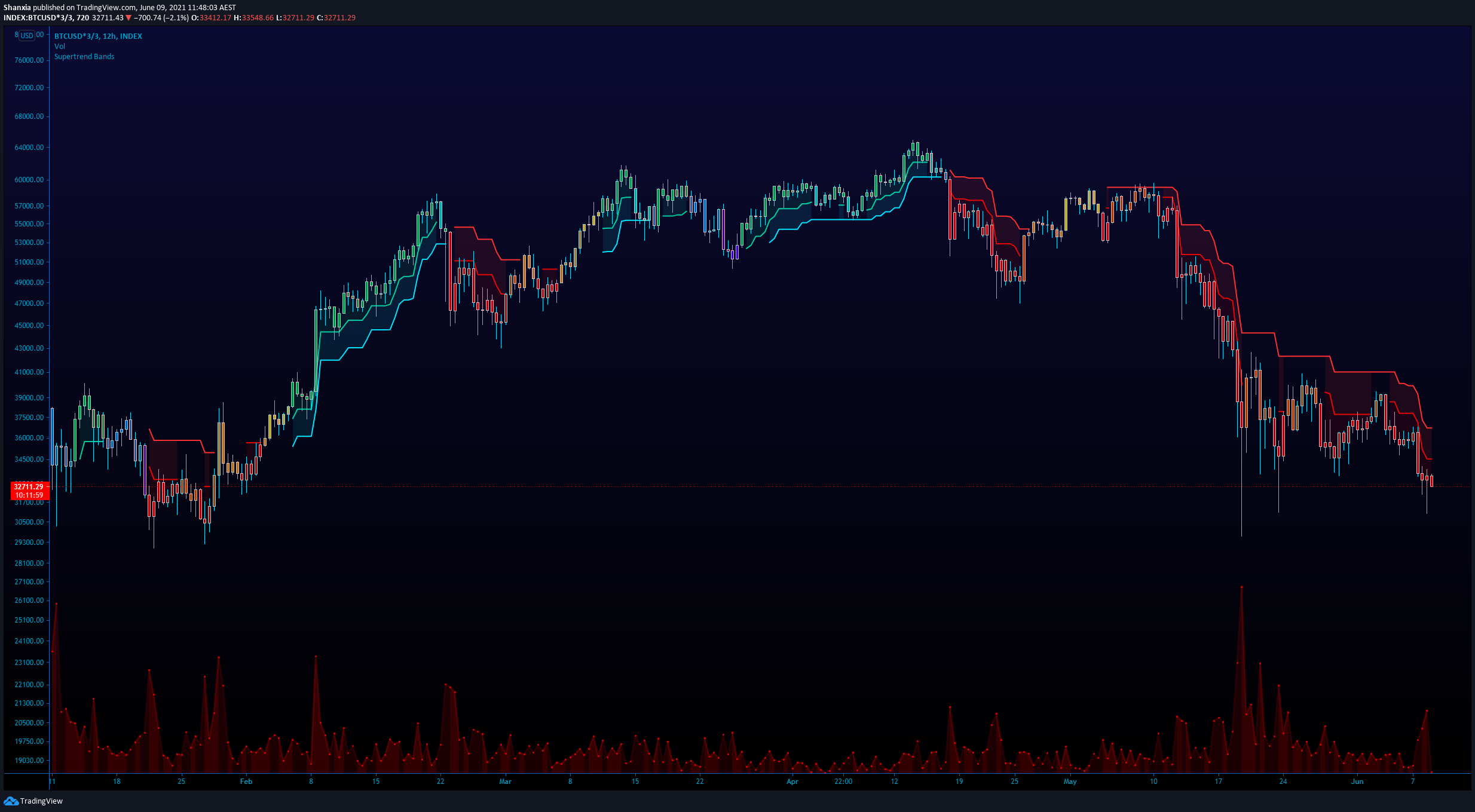1475x812 pixels.
Task: Click the 24100.00 price axis label
Action: 29,641
